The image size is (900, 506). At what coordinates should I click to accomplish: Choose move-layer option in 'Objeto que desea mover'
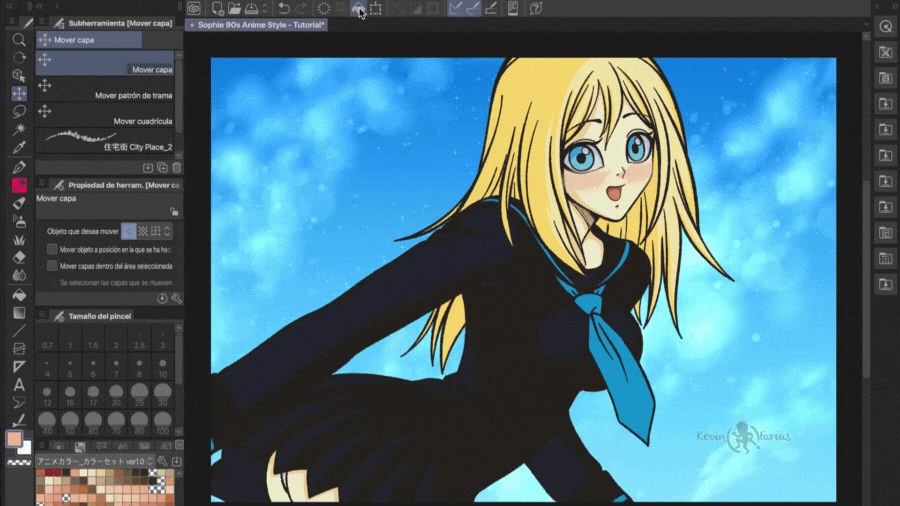129,231
